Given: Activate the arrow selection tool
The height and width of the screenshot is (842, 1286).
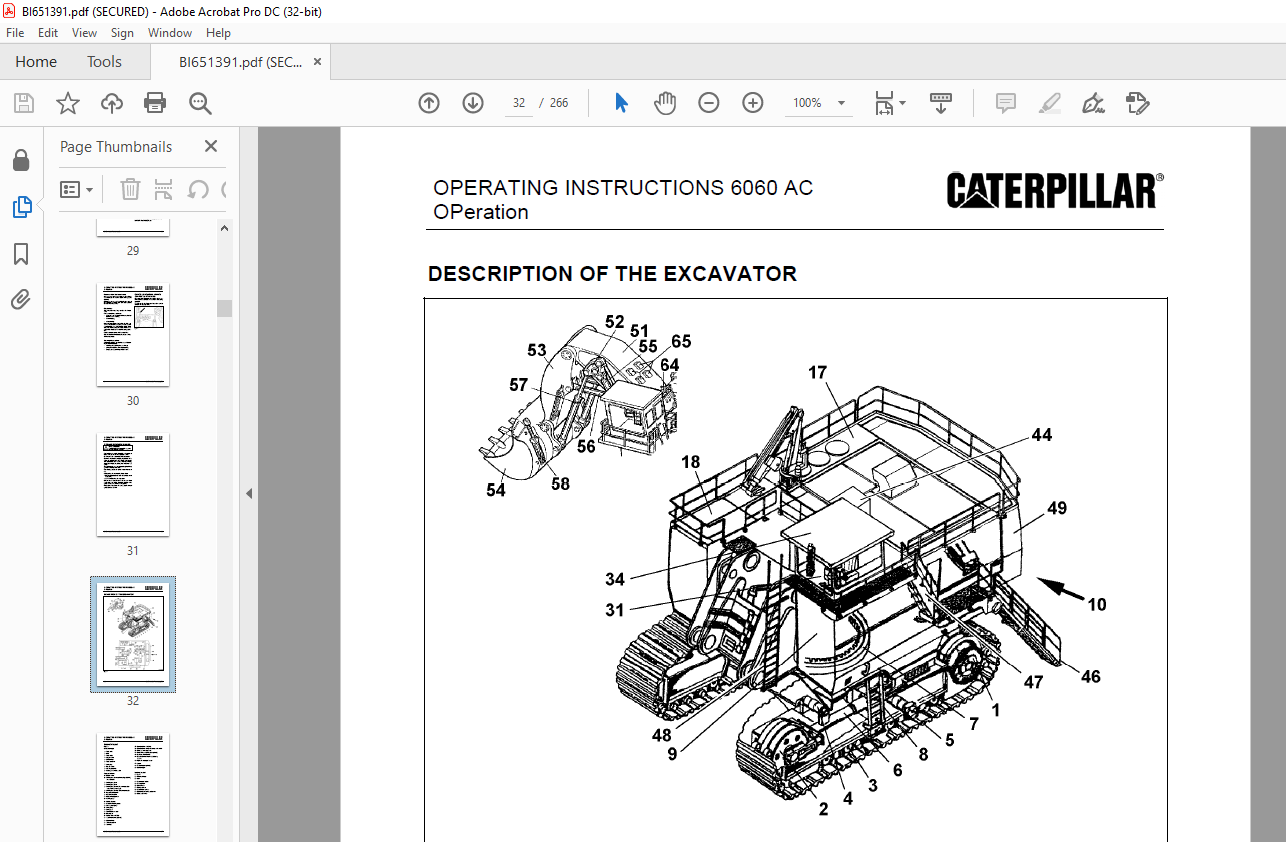Looking at the screenshot, I should coord(621,103).
